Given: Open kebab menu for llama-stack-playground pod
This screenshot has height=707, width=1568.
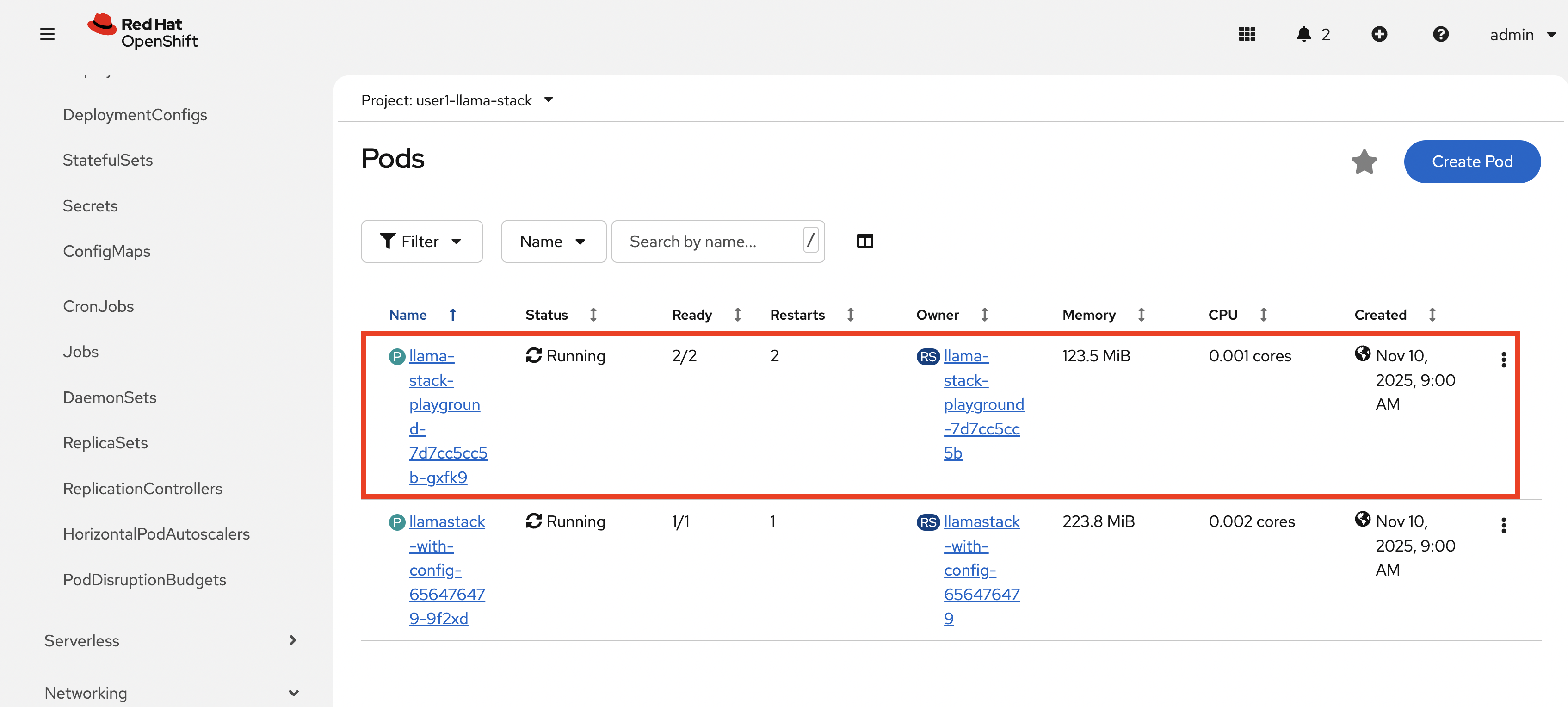Looking at the screenshot, I should point(1503,360).
